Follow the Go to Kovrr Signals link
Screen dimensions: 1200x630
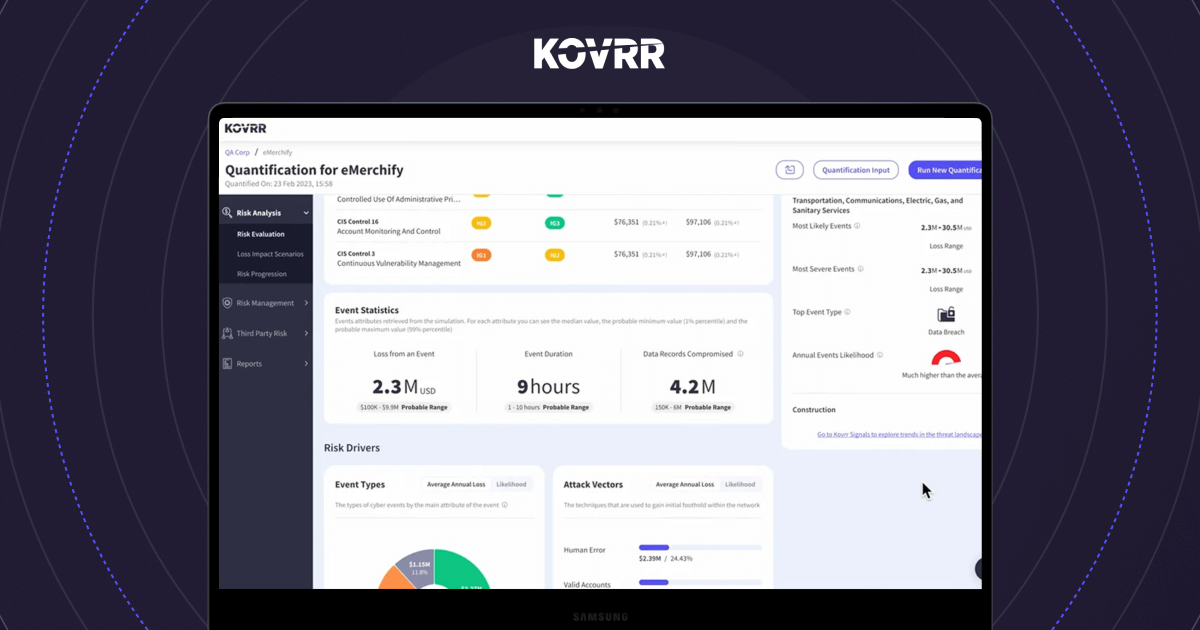click(x=900, y=434)
